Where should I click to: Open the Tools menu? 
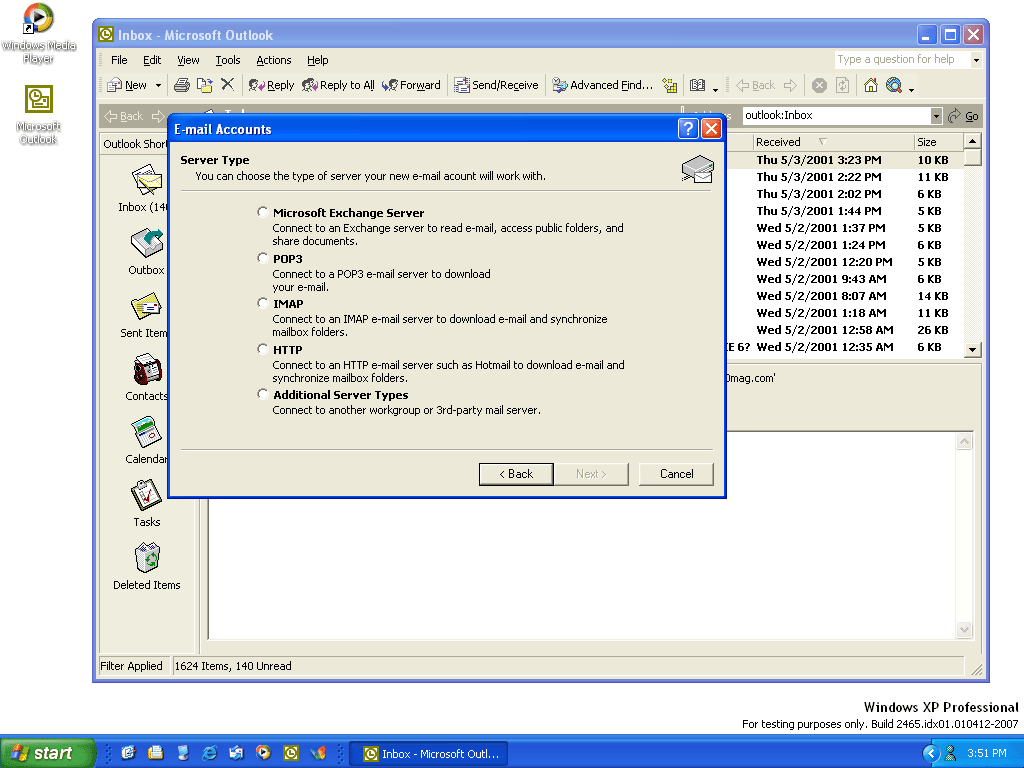tap(227, 60)
